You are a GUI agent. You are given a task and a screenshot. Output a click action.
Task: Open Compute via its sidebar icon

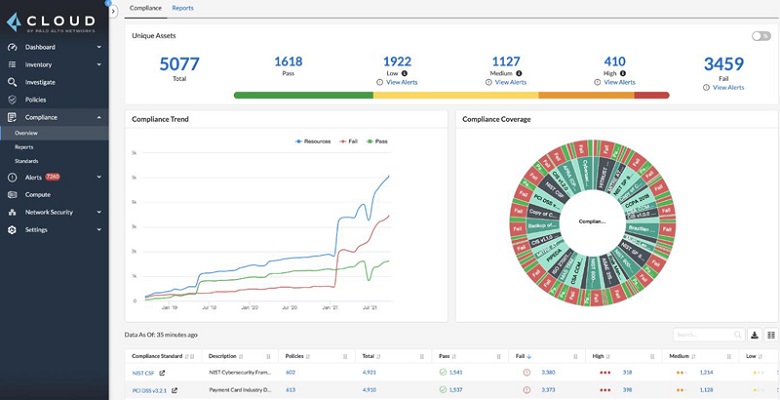[12, 195]
